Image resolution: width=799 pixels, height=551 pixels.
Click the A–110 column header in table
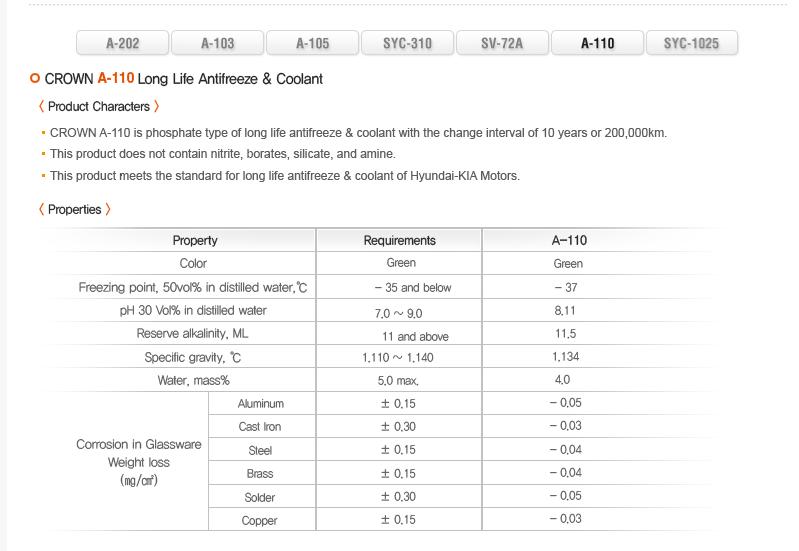pyautogui.click(x=569, y=240)
